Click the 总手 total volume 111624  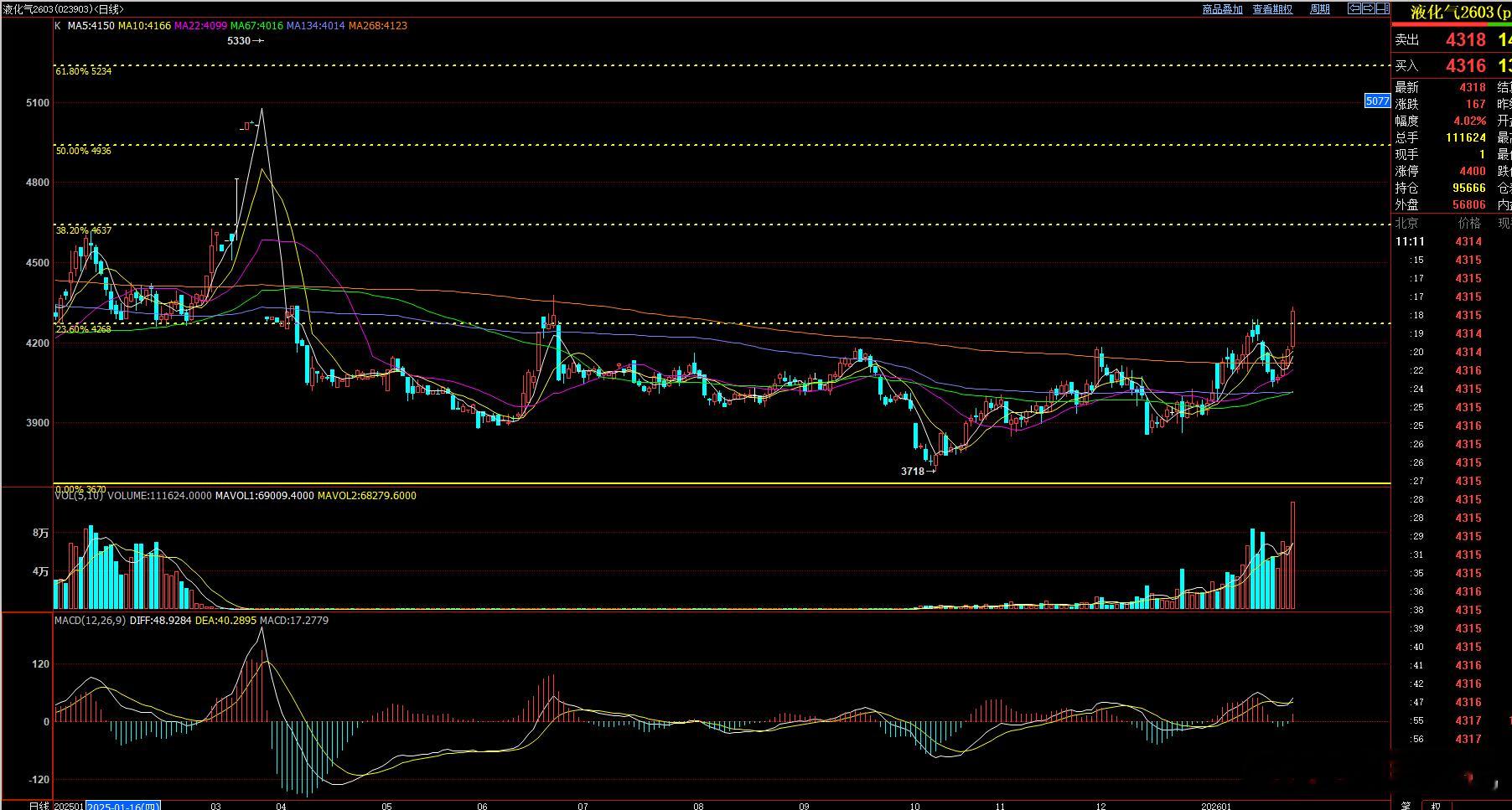1466,137
